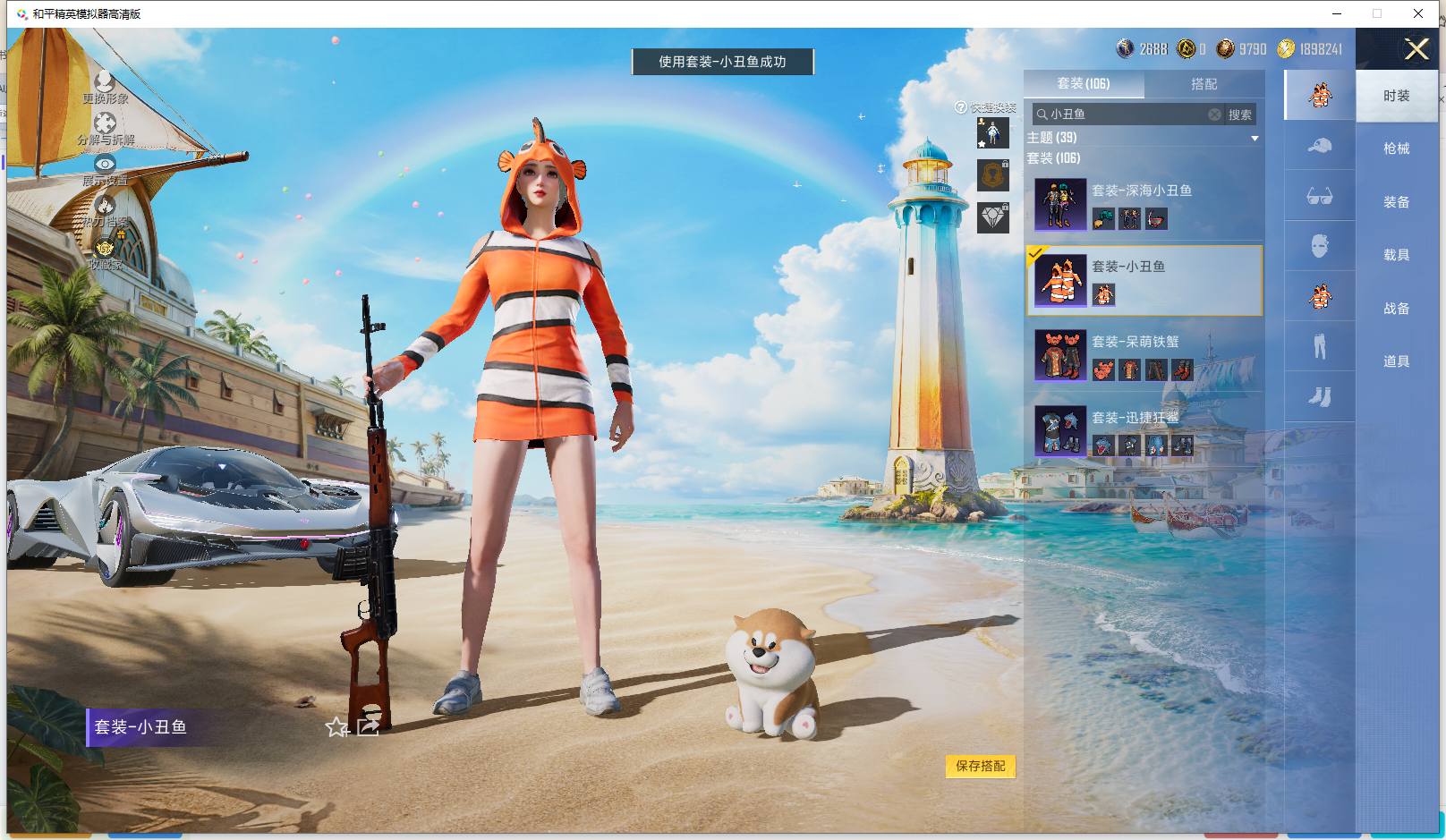Click the crab headwear icon under 套装-呆萌铁蟹
The height and width of the screenshot is (840, 1446).
(x=1103, y=369)
